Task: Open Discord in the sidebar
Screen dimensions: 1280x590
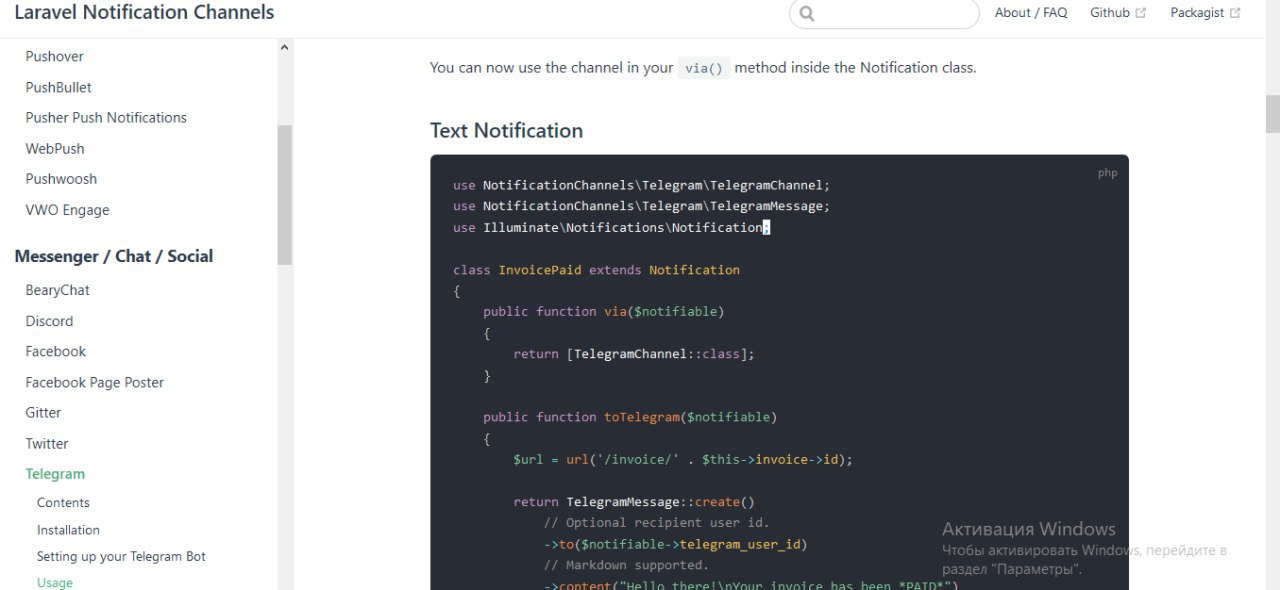Action: point(49,321)
